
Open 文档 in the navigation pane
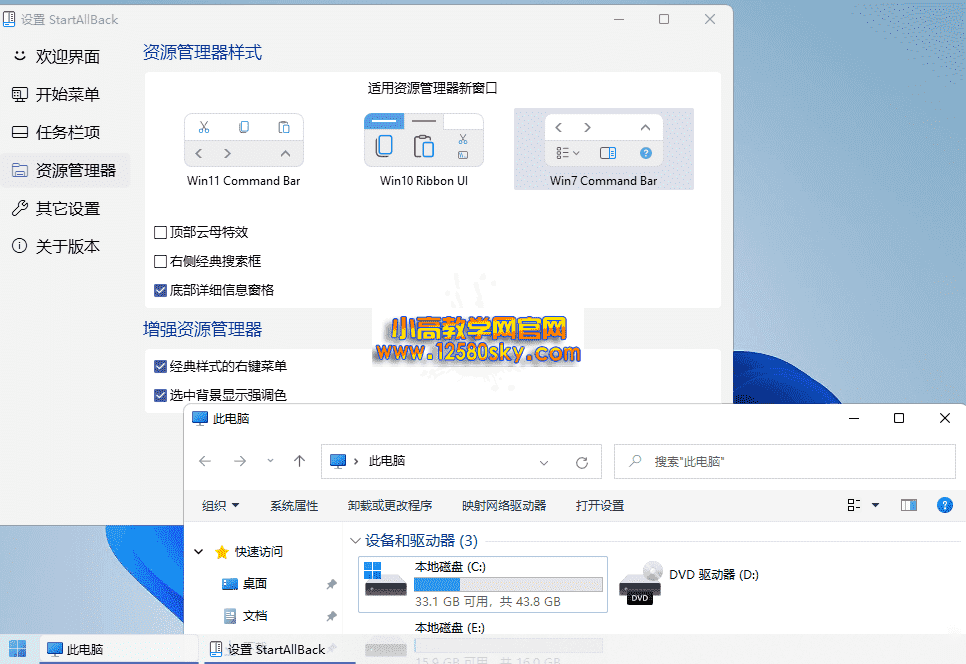tap(245, 615)
